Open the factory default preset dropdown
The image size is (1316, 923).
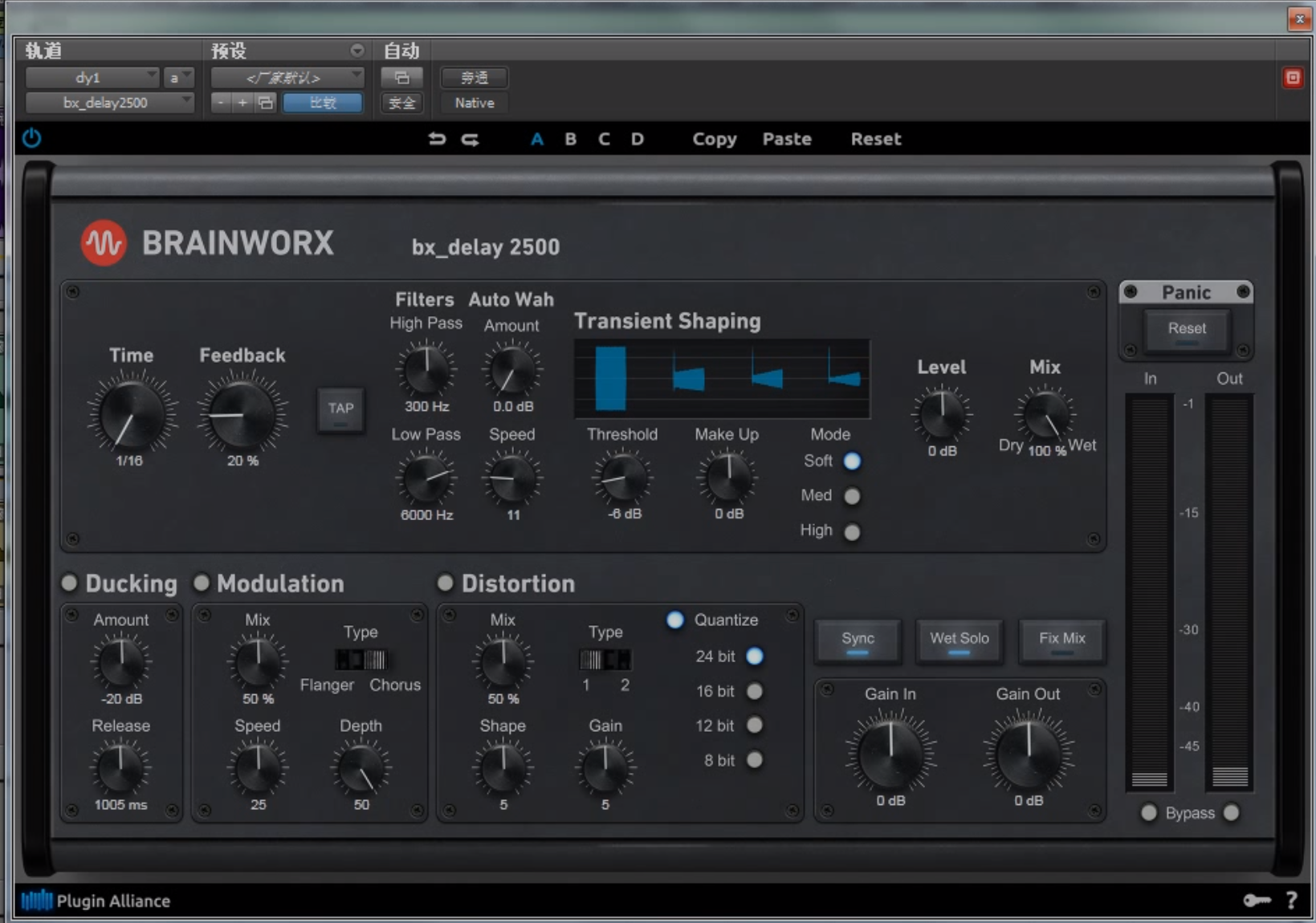point(287,78)
